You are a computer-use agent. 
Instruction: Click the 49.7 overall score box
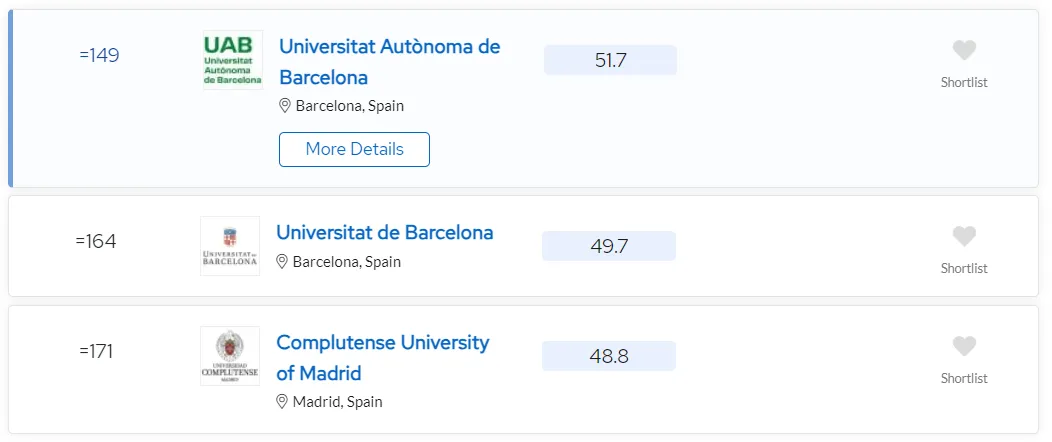point(609,246)
